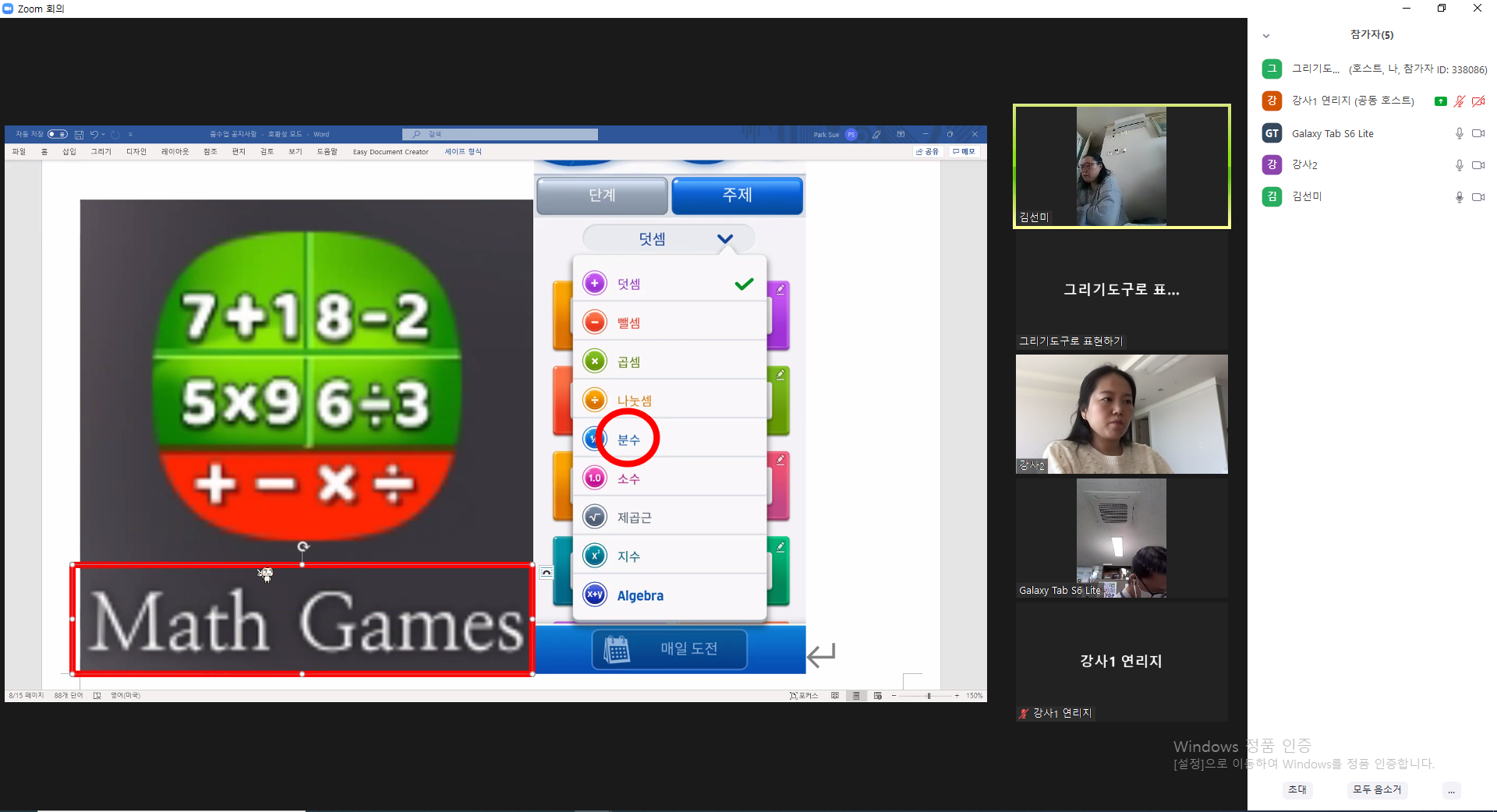Select the 김선미 video thumbnail

1121,166
